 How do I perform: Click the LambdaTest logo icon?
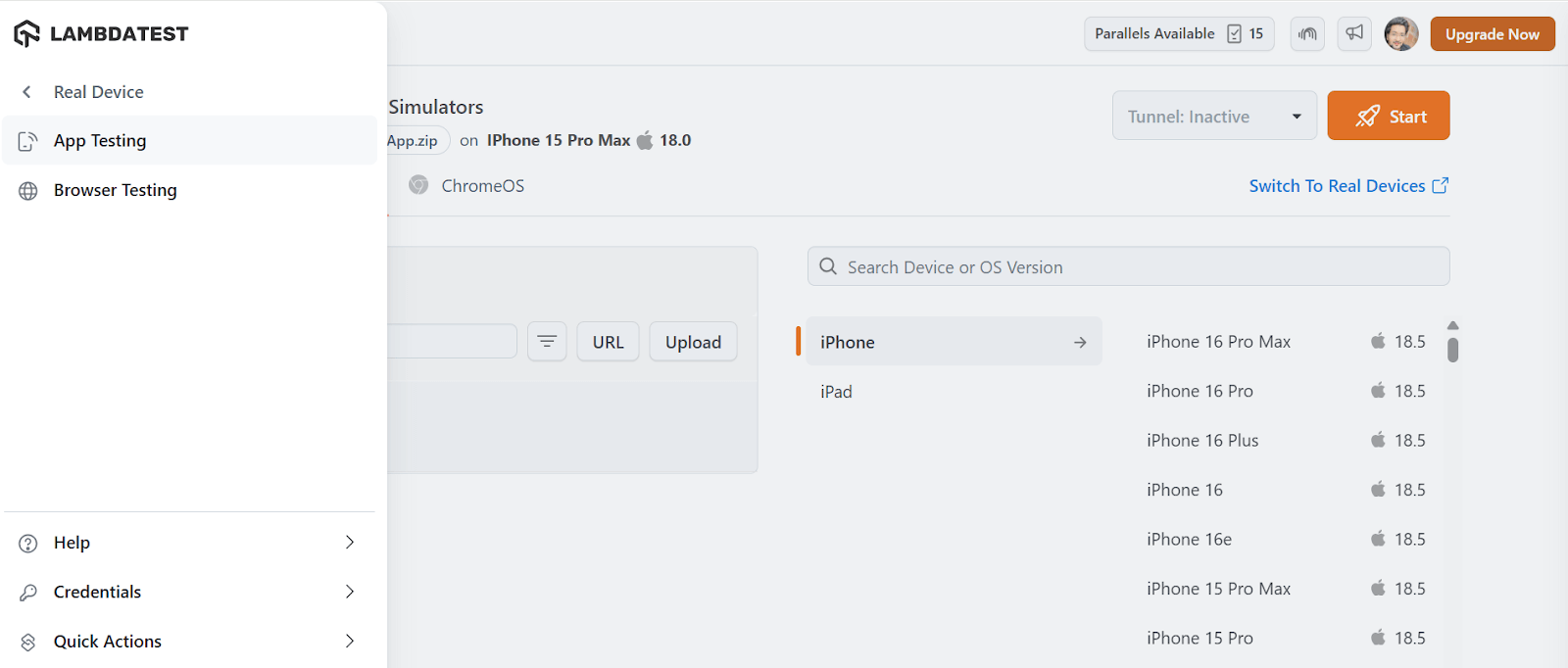point(27,34)
